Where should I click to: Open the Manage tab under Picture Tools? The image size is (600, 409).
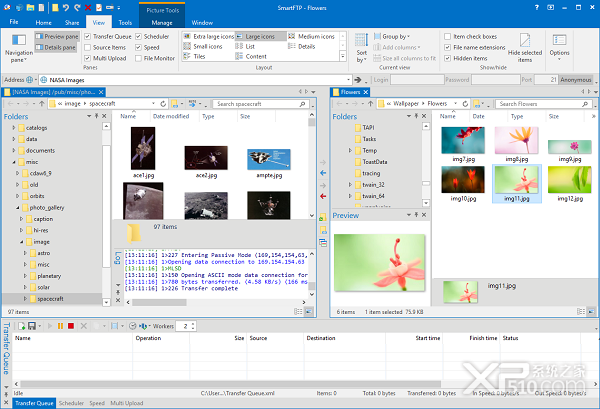click(162, 23)
